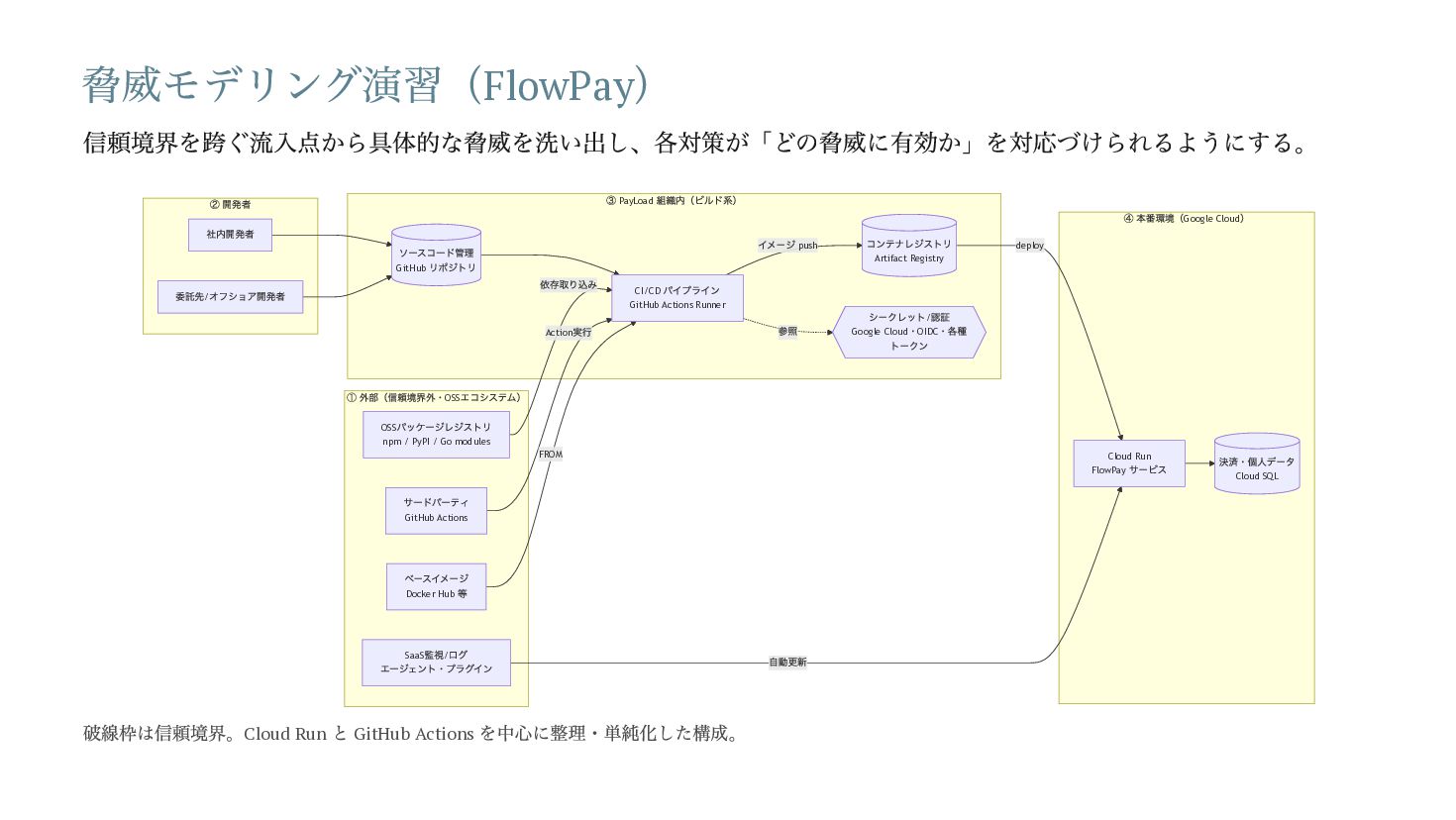Select the サードパーティ GitHub Actions node
Viewport: 1456px width, 820px height.
pyautogui.click(x=436, y=511)
